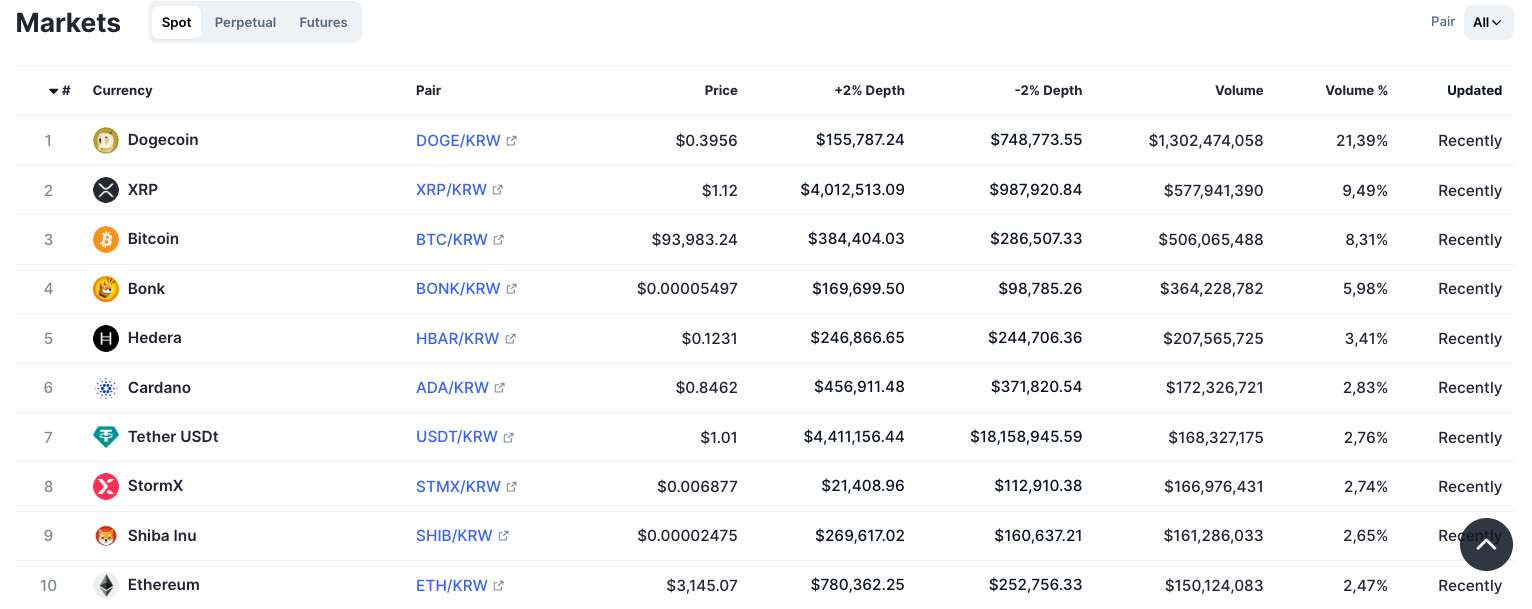Click the Ethereum diamond logo icon
This screenshot has width=1532, height=609.
pos(106,585)
